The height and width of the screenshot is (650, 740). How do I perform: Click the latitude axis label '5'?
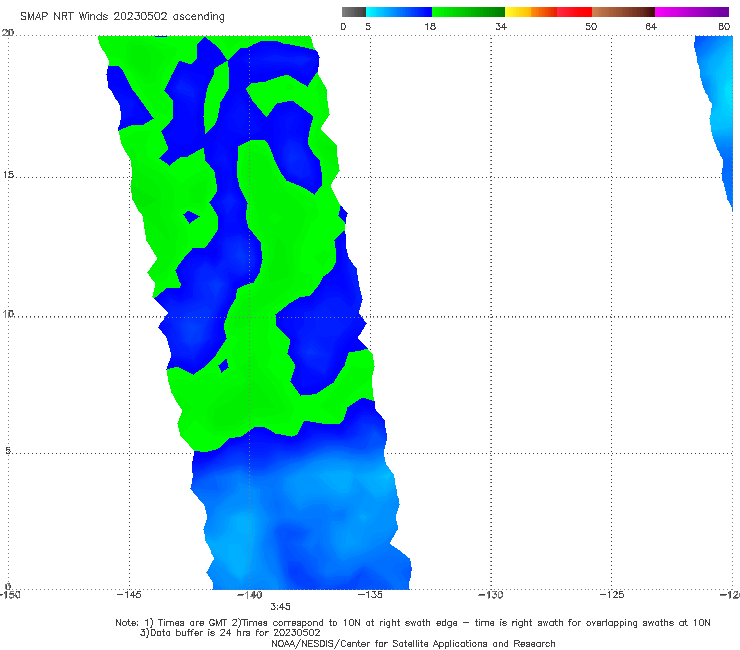(8, 450)
